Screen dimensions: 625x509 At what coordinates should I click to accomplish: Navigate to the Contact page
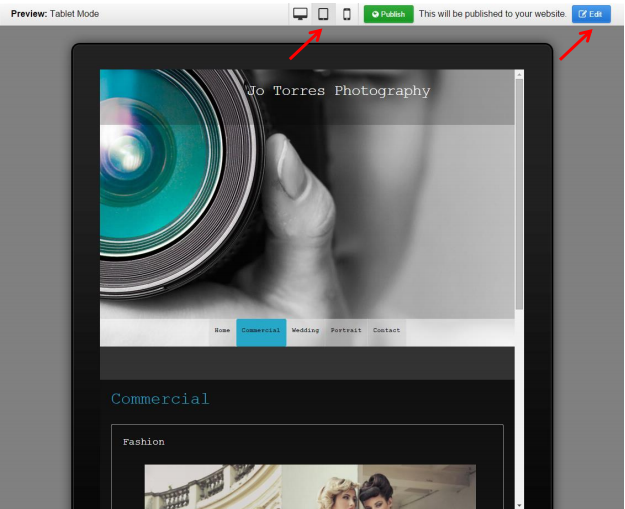coord(386,330)
